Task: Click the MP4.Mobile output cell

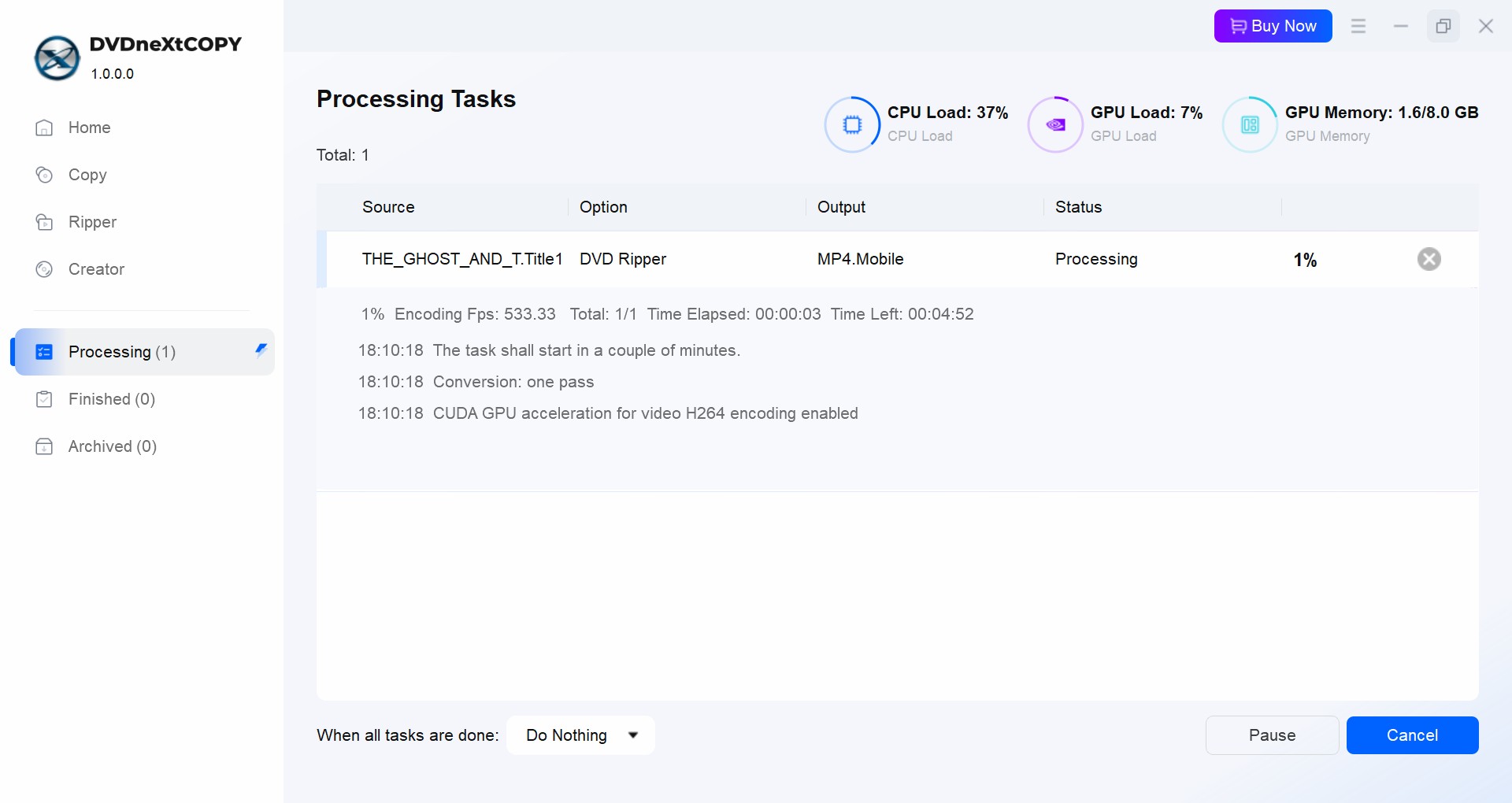Action: pyautogui.click(x=860, y=259)
